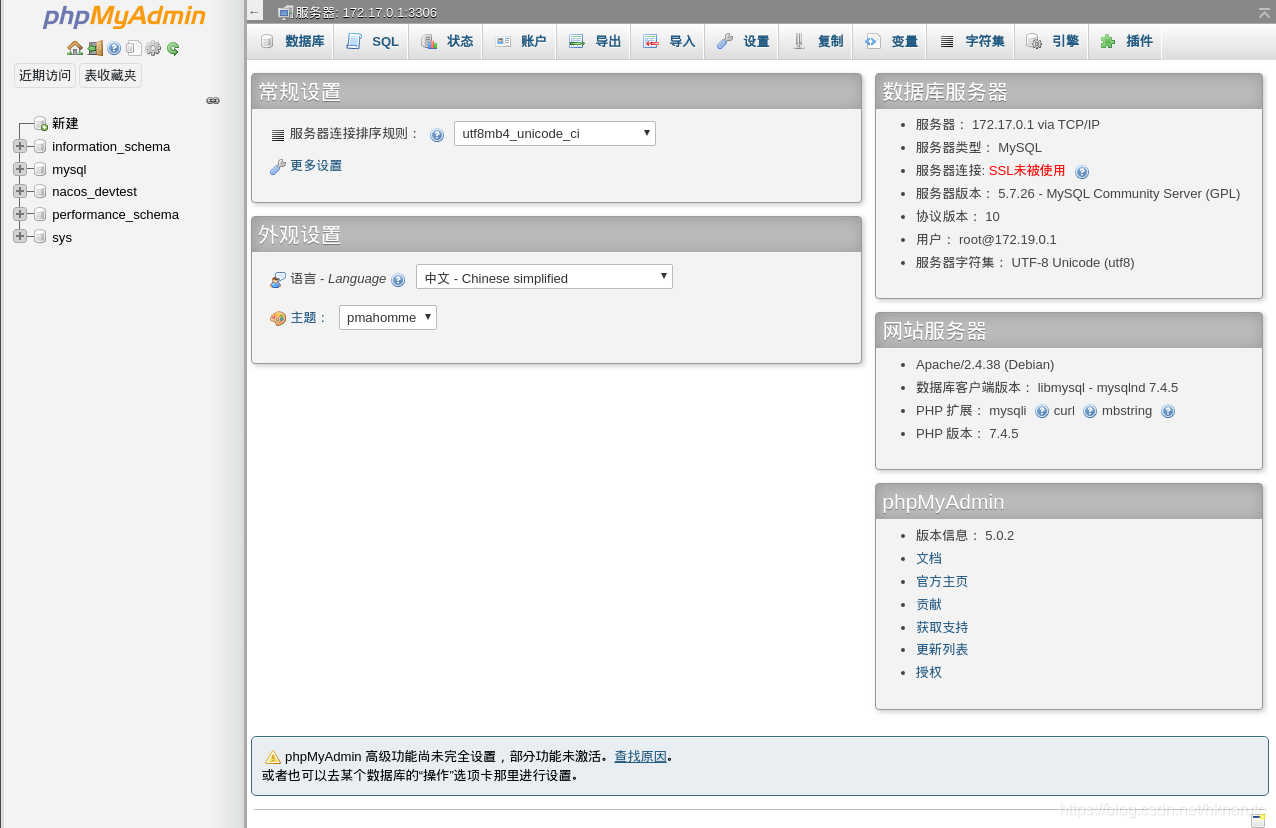Viewport: 1276px width, 828px height.
Task: Open the phpMyAdmin home icon in sidebar
Action: point(75,47)
